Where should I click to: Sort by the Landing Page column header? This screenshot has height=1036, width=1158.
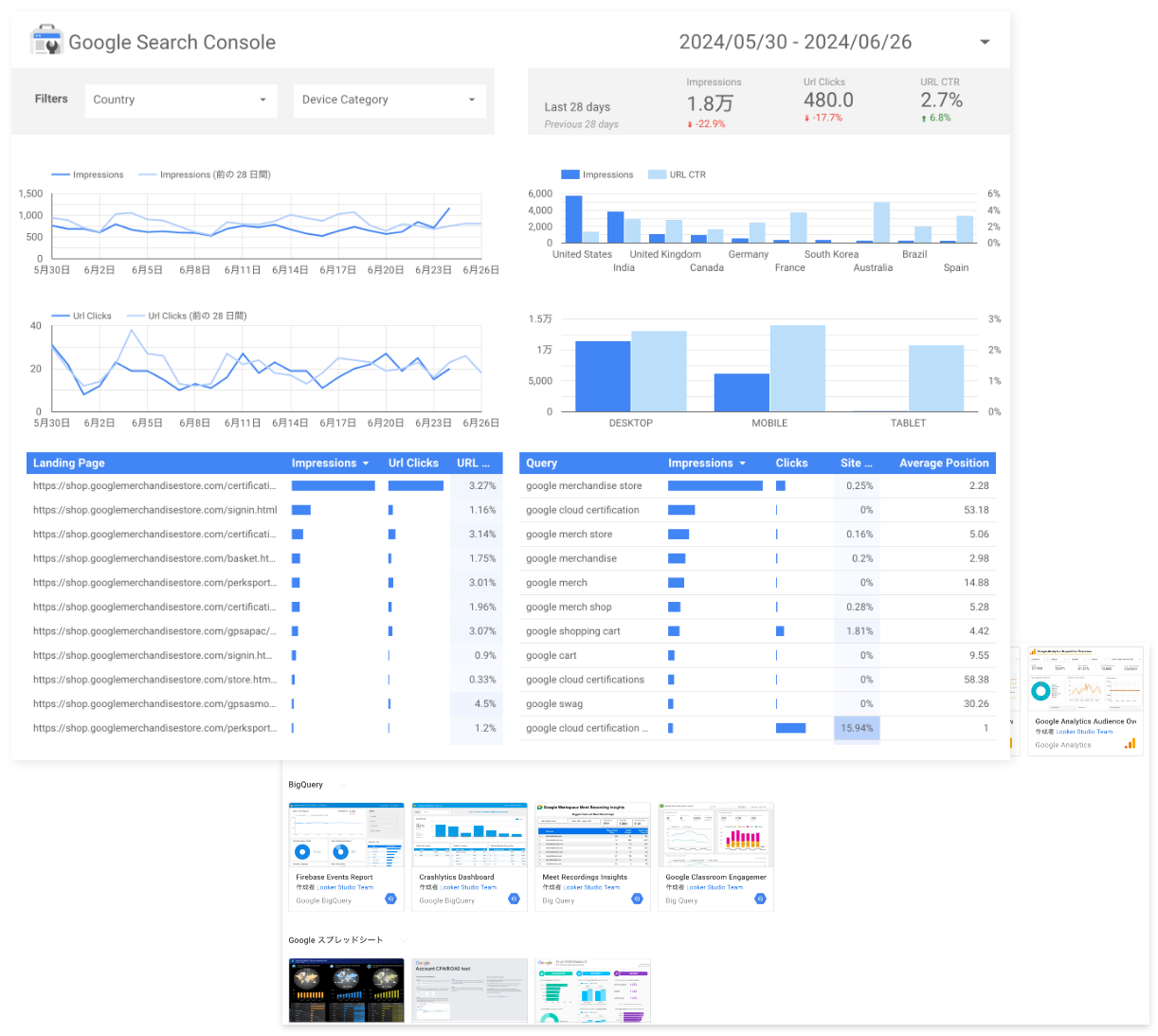[69, 463]
